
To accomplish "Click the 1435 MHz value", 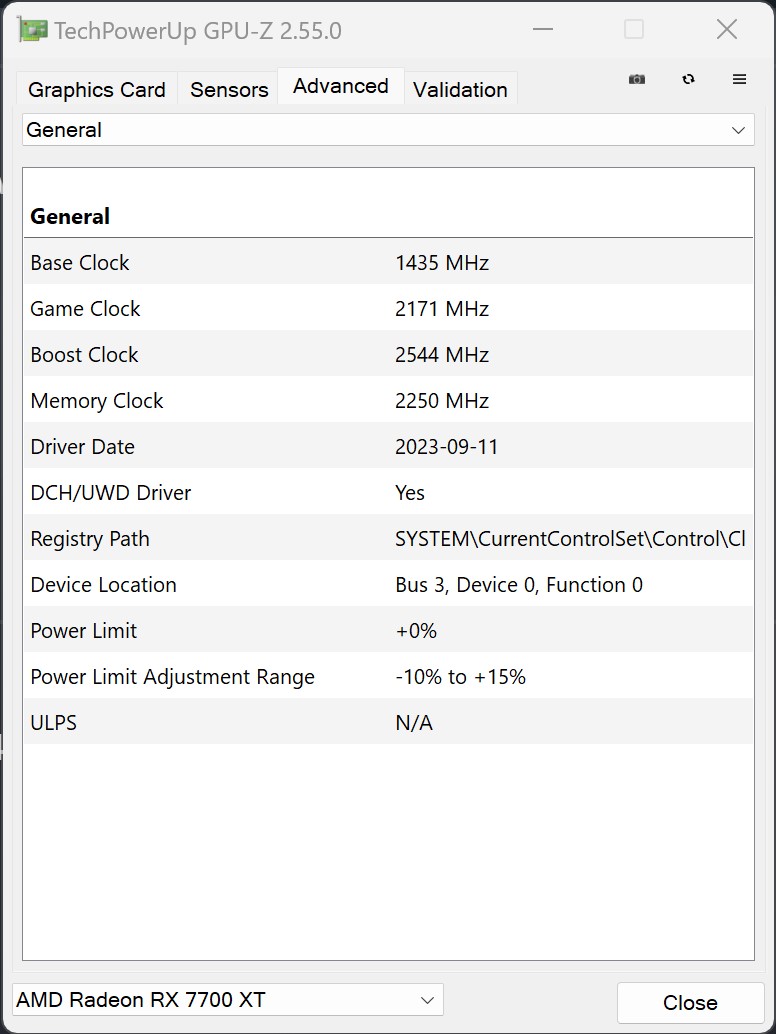I will (442, 262).
